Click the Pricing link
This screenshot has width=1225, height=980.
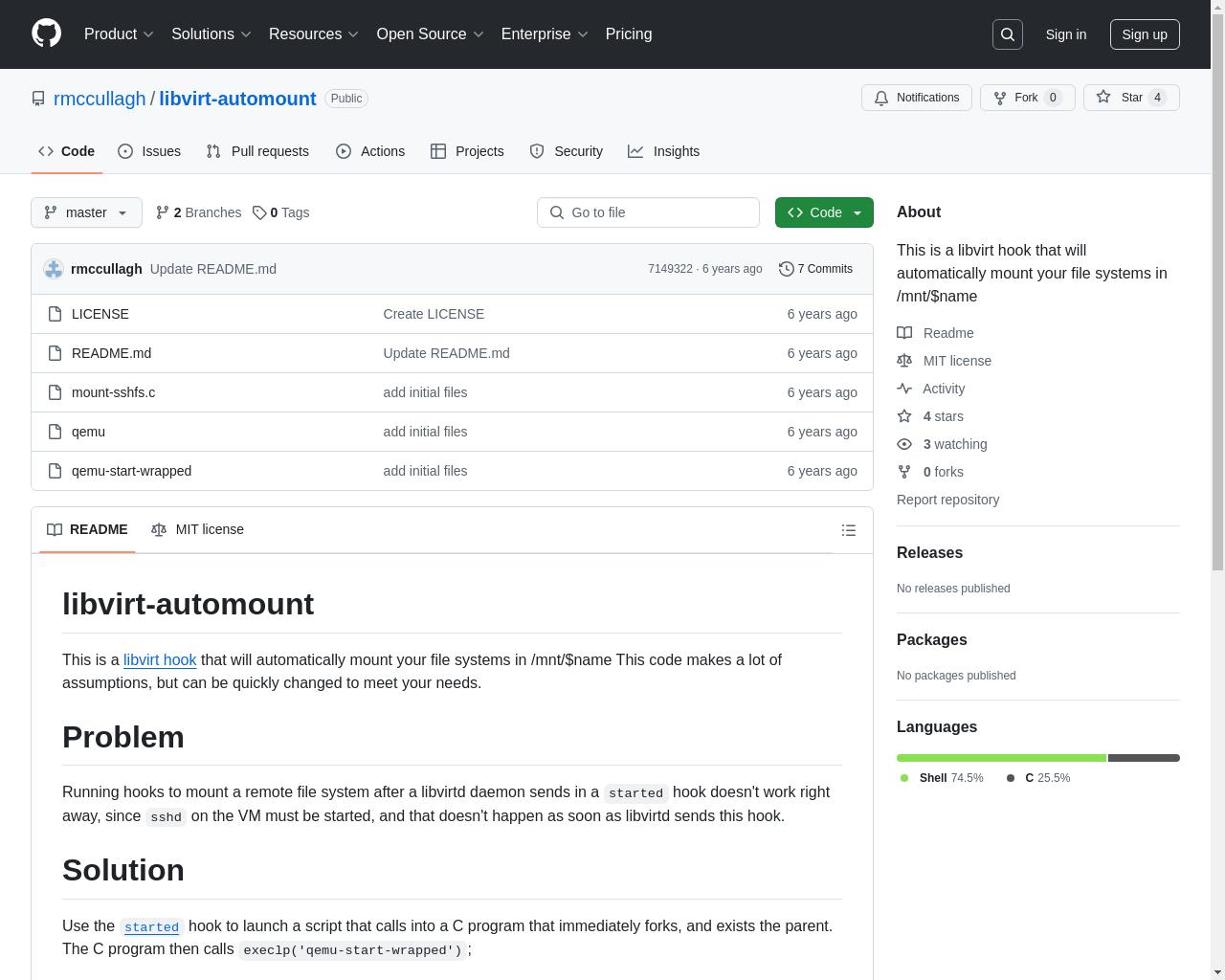click(629, 34)
